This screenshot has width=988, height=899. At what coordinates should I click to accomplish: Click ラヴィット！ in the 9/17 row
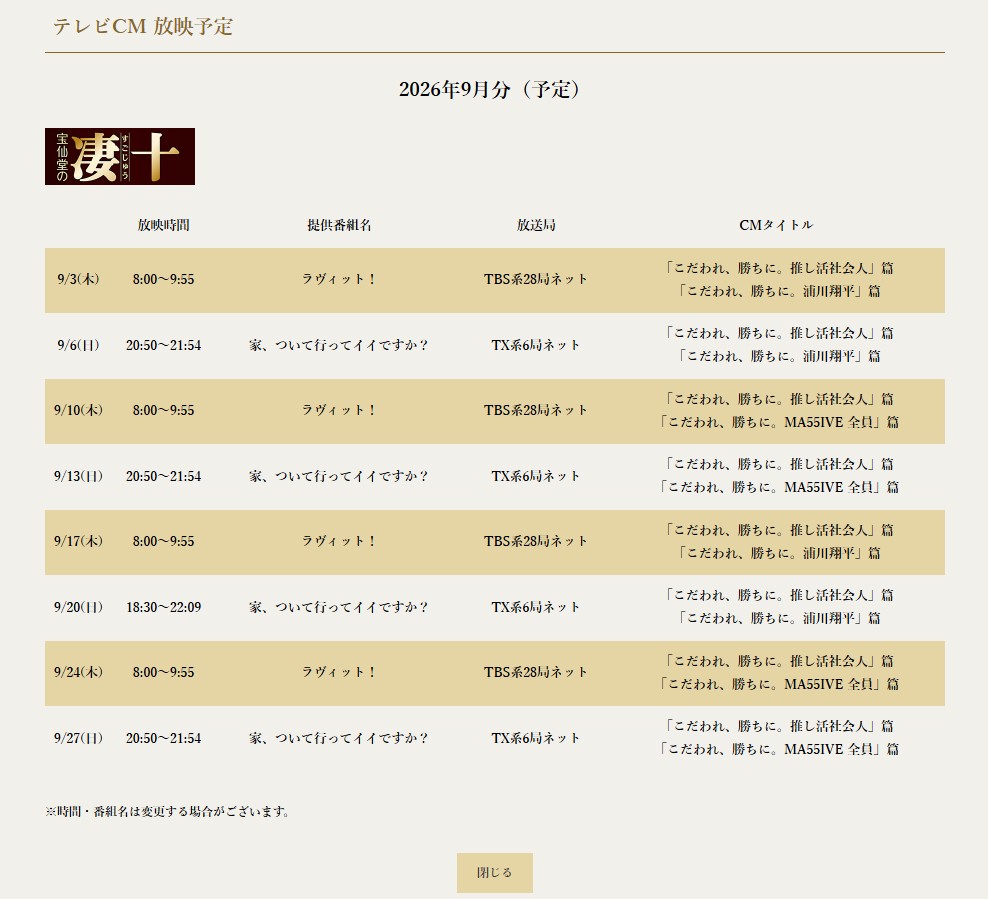(339, 541)
